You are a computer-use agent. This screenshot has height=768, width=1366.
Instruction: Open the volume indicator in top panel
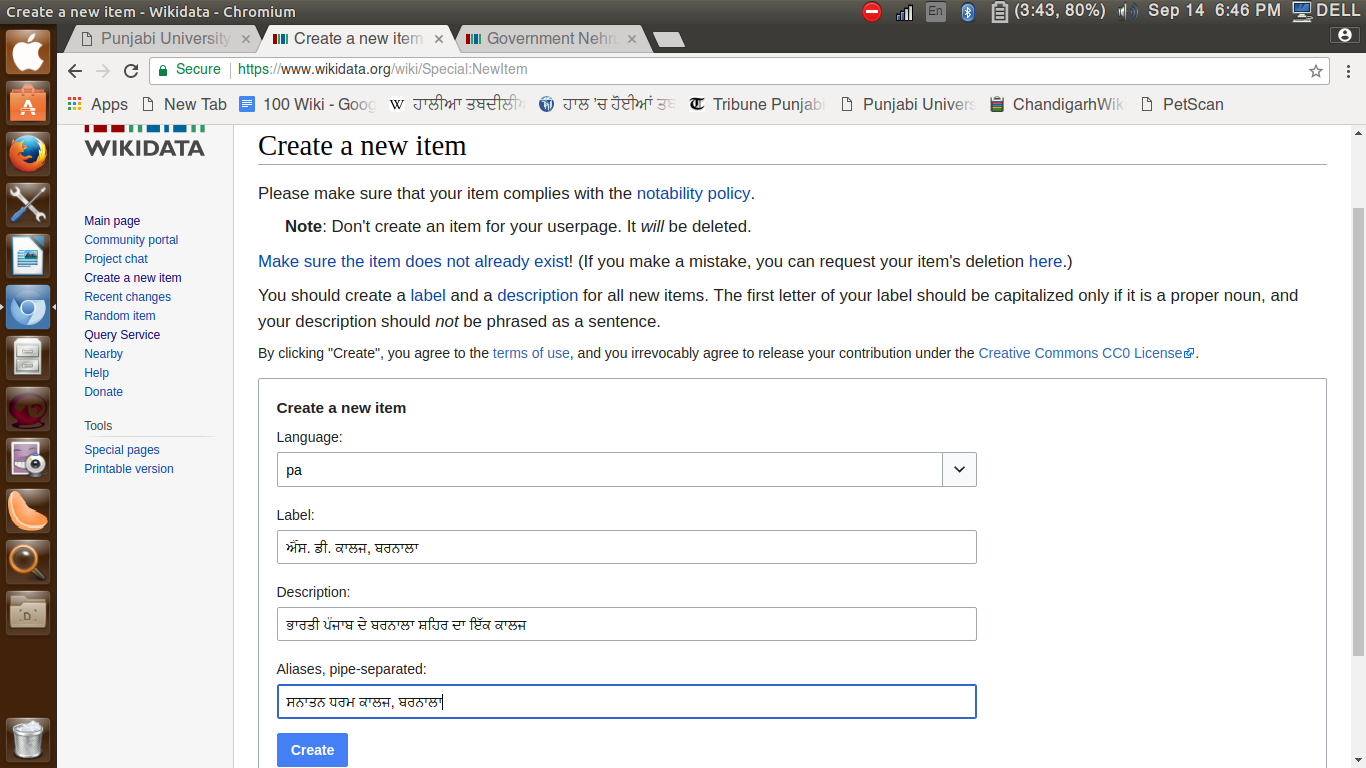click(x=1128, y=12)
